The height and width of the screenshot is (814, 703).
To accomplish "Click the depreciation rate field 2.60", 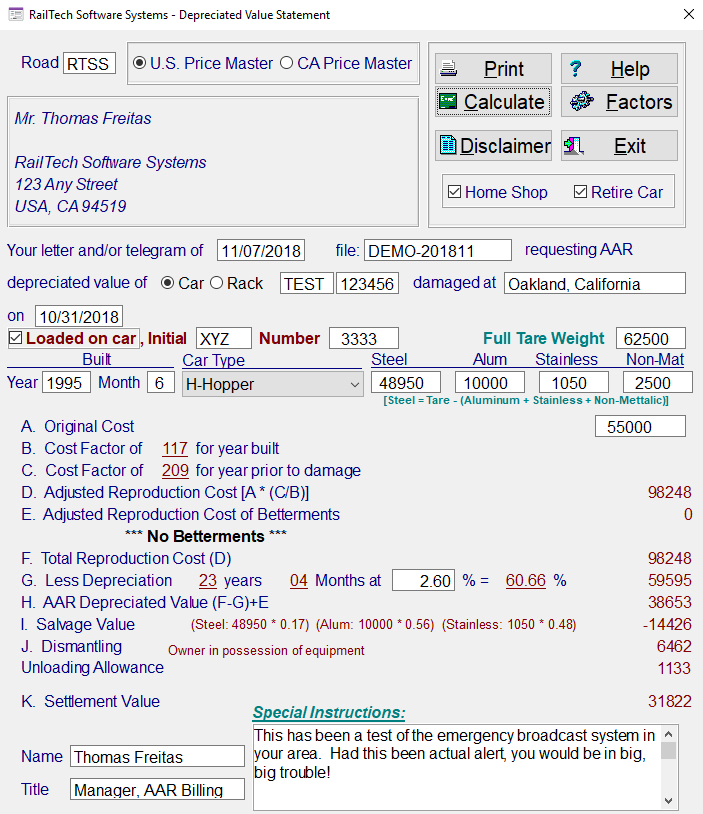I will 424,580.
